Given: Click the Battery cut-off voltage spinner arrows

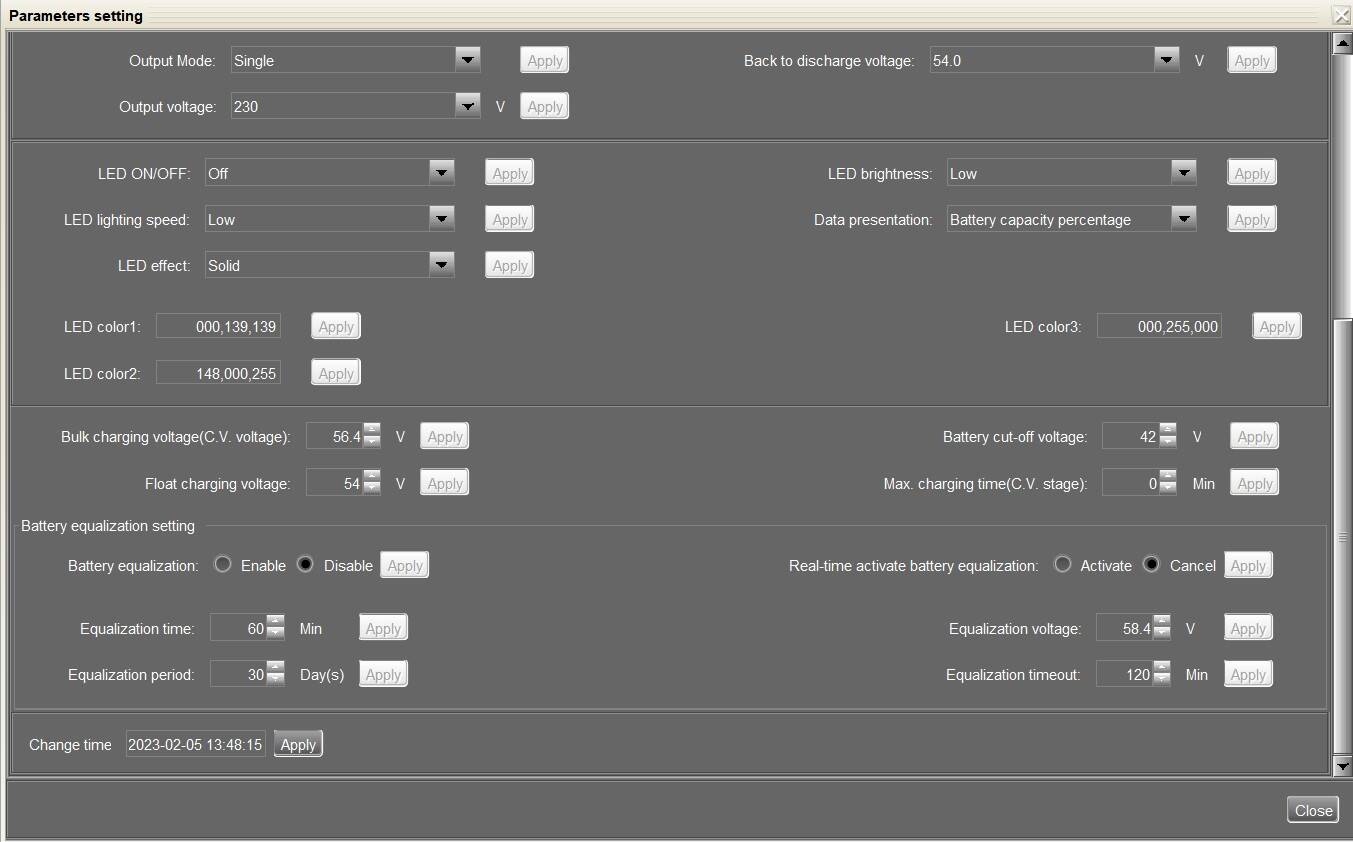Looking at the screenshot, I should [x=1168, y=436].
